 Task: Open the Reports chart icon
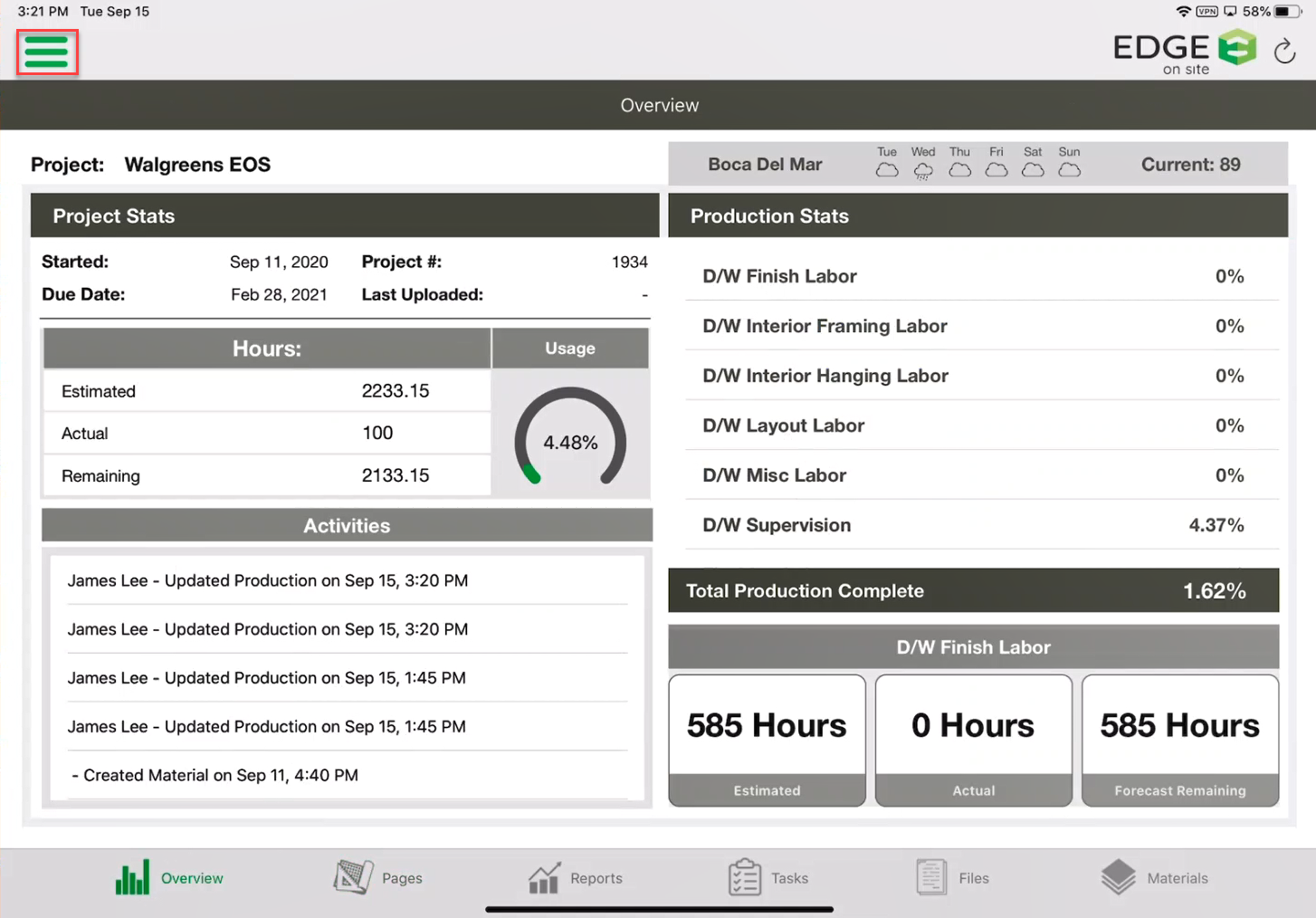[x=544, y=877]
